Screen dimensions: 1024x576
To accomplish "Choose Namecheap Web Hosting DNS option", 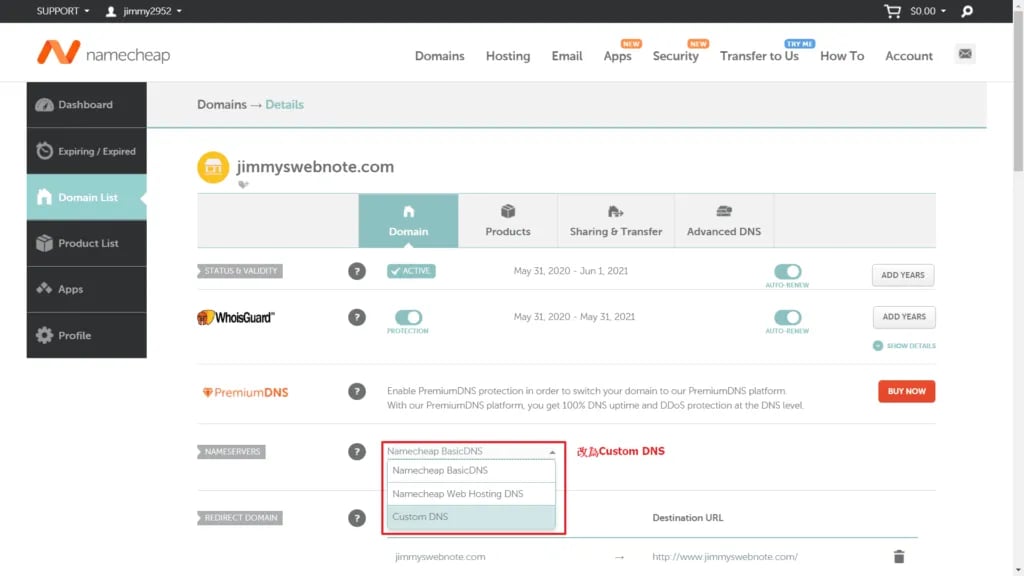I will [471, 494].
